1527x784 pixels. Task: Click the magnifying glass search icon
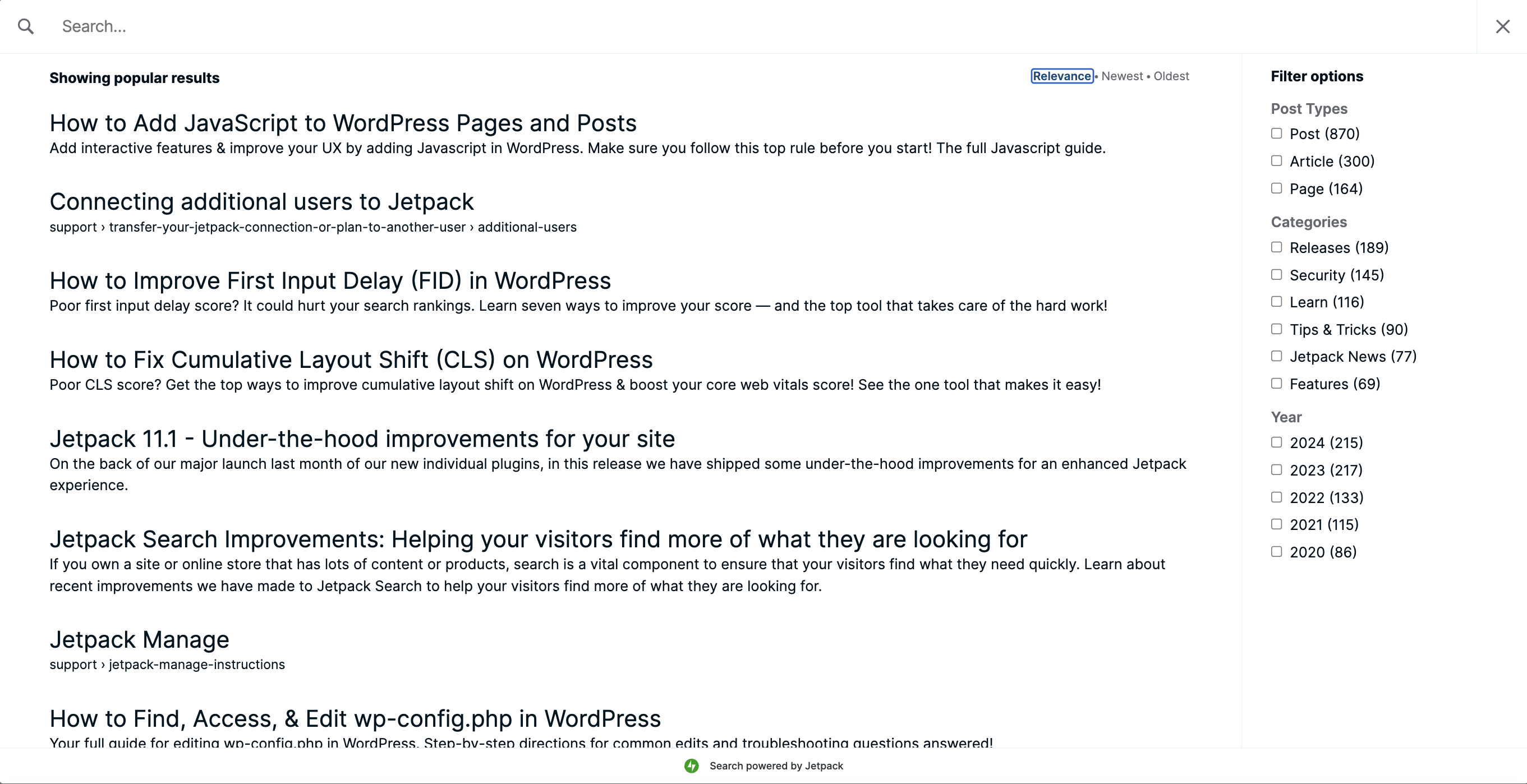pyautogui.click(x=26, y=26)
